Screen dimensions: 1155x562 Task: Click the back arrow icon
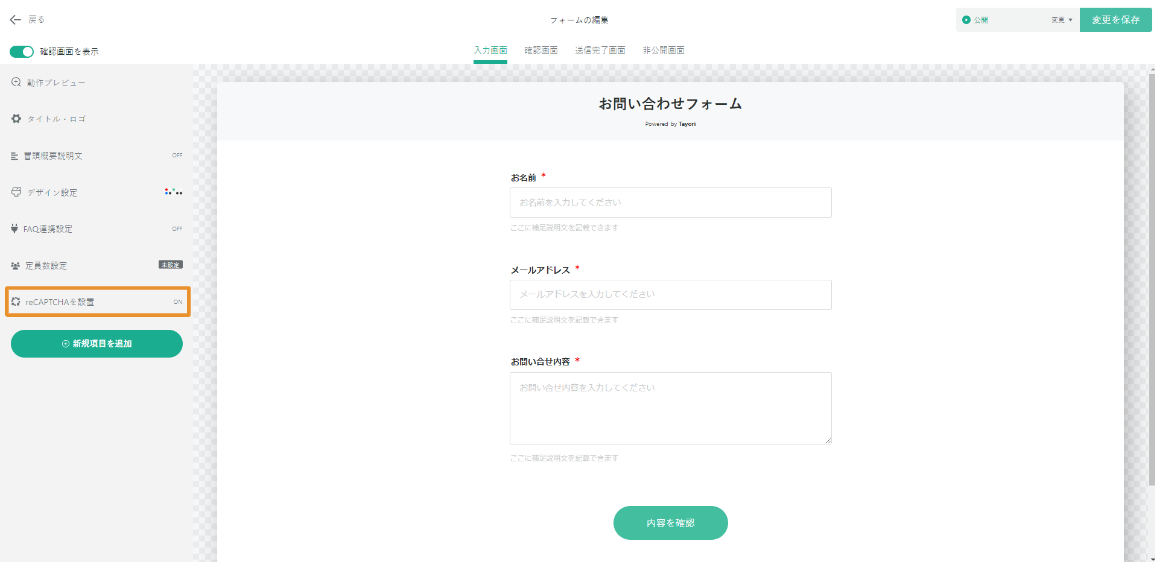click(x=15, y=20)
